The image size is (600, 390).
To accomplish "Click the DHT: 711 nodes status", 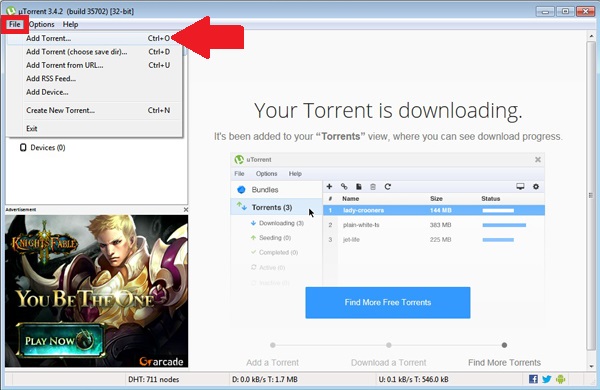I will (153, 379).
